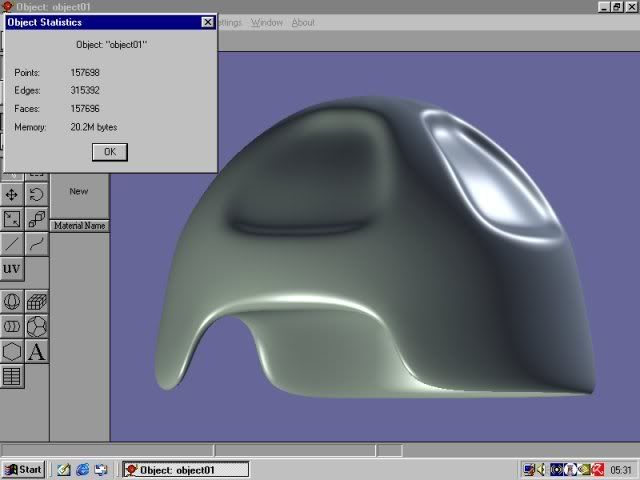The width and height of the screenshot is (640, 480).
Task: Select the Text tool labeled A
Action: 37,351
